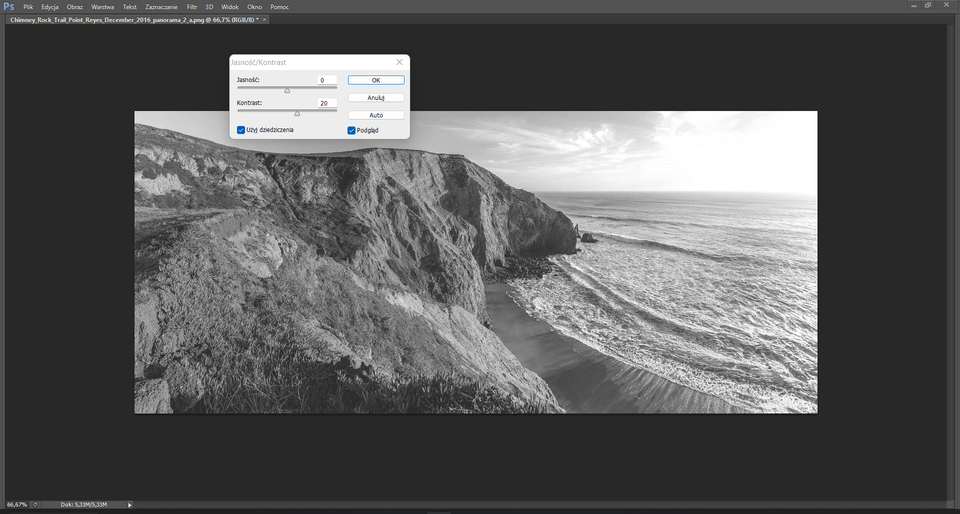Close the Jasność/Kontrast dialog with X
Screen dimensions: 960x514
pos(399,62)
